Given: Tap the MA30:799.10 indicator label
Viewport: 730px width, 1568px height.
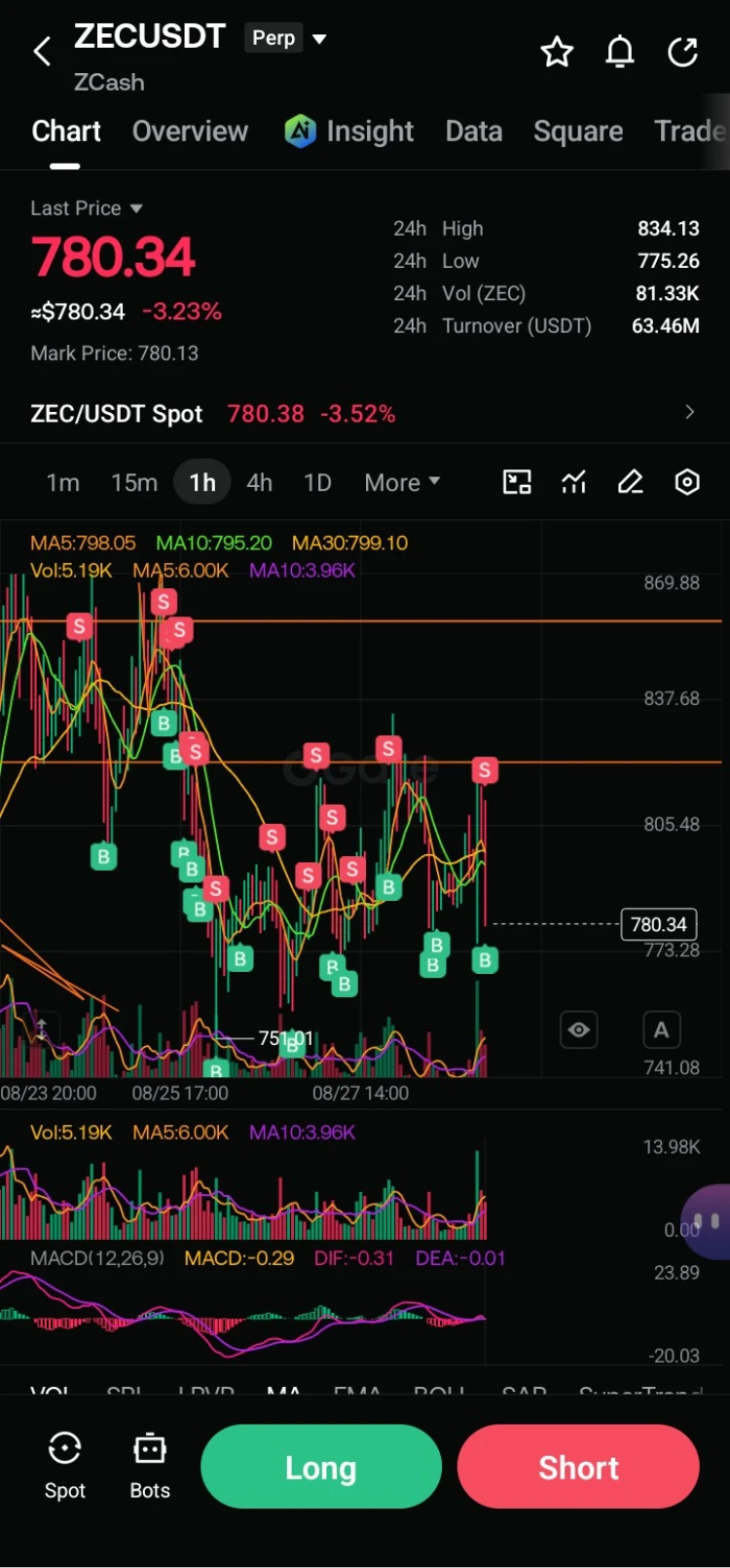Looking at the screenshot, I should coord(350,542).
